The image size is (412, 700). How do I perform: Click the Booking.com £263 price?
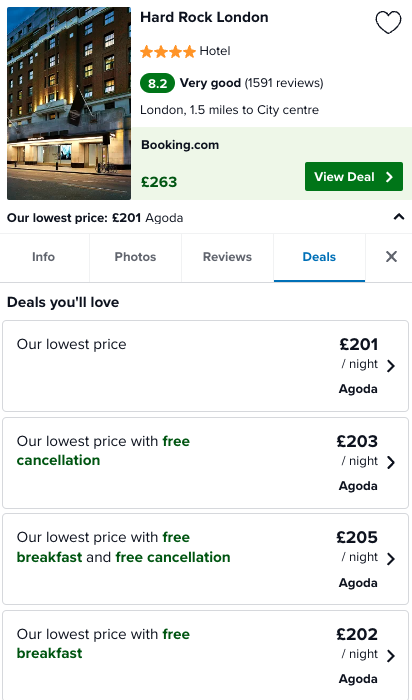(x=159, y=182)
